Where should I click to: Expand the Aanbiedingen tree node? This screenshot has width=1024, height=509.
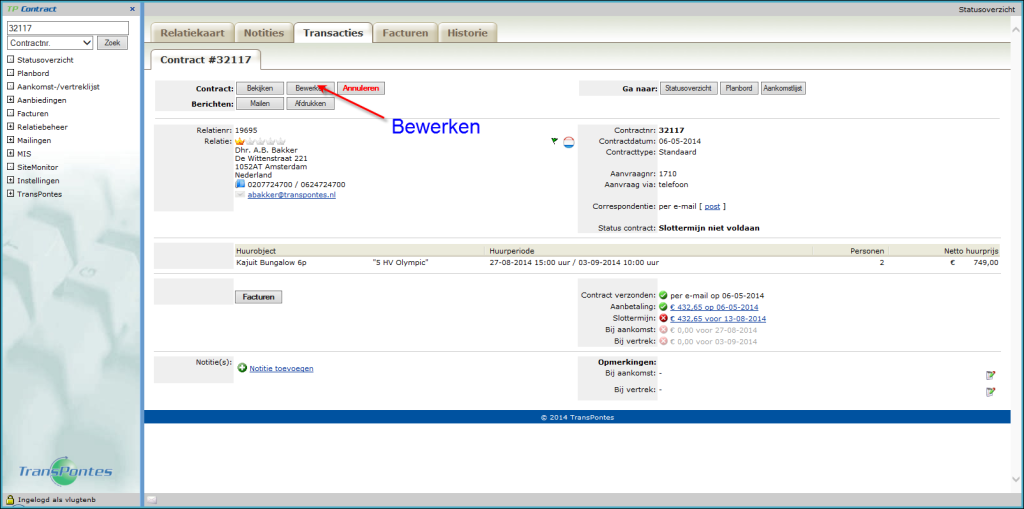10,100
